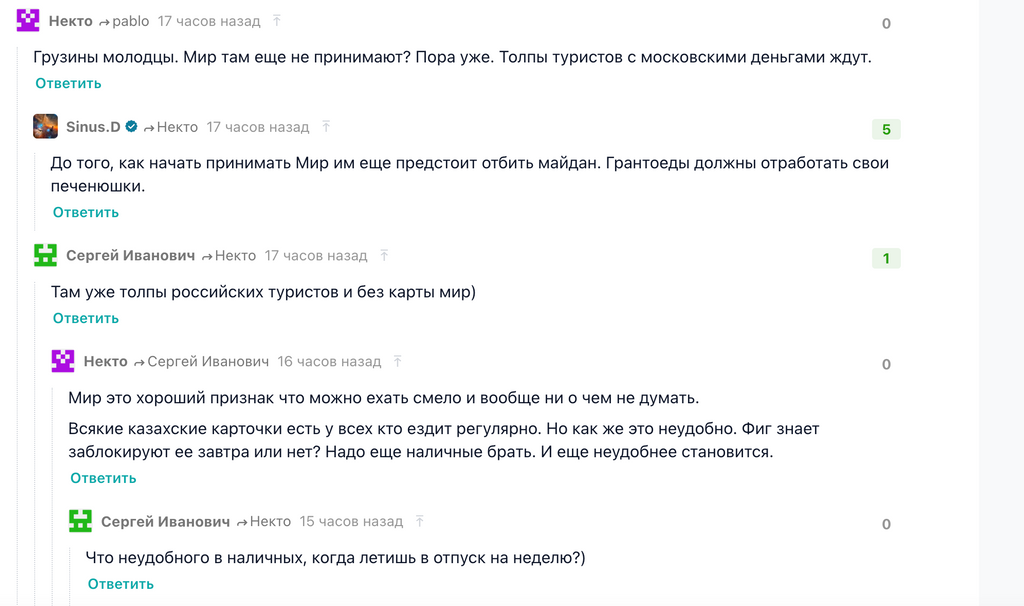Click Некто's avatar in the reply to Сергей Иванович

(x=65, y=360)
